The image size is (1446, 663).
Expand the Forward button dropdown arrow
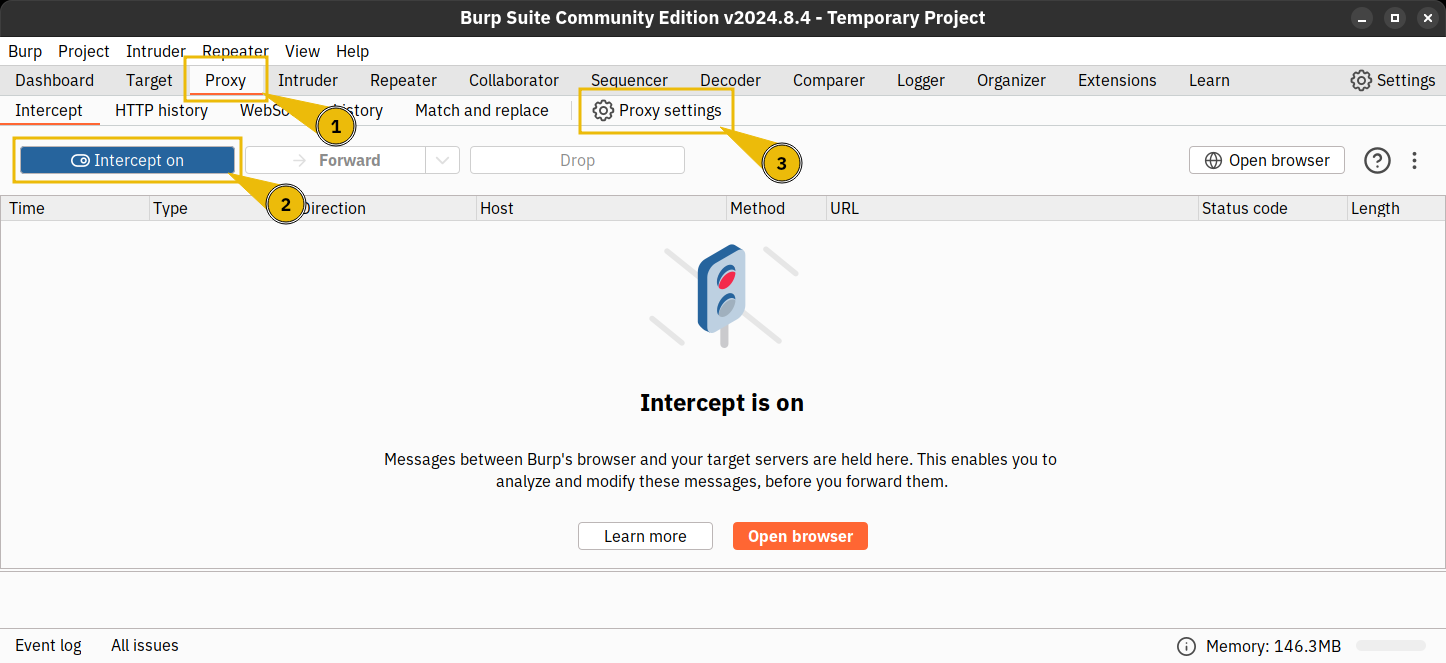click(x=442, y=160)
